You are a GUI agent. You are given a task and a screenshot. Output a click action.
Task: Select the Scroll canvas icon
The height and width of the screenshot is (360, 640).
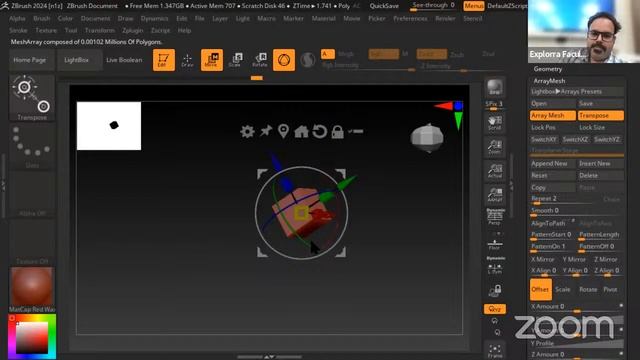click(495, 122)
